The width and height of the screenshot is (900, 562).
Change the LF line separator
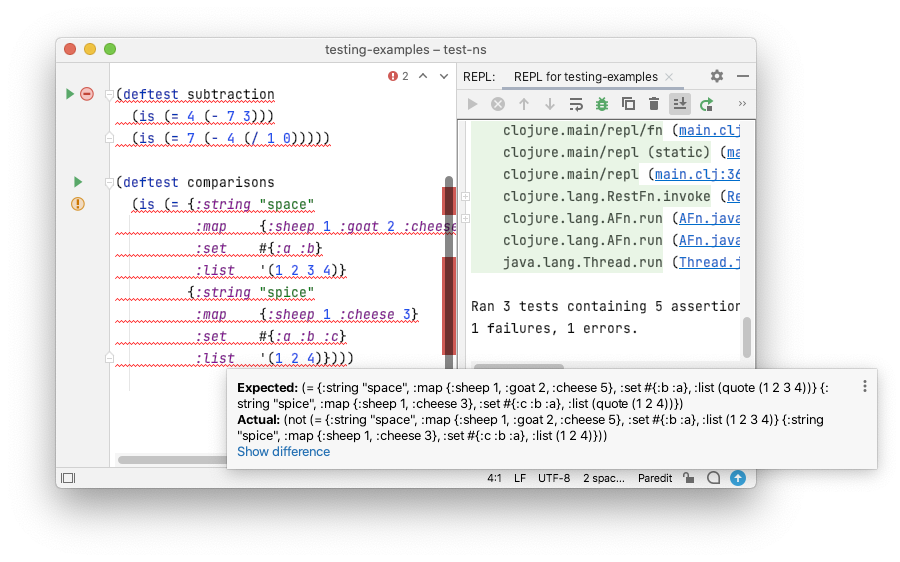(520, 478)
